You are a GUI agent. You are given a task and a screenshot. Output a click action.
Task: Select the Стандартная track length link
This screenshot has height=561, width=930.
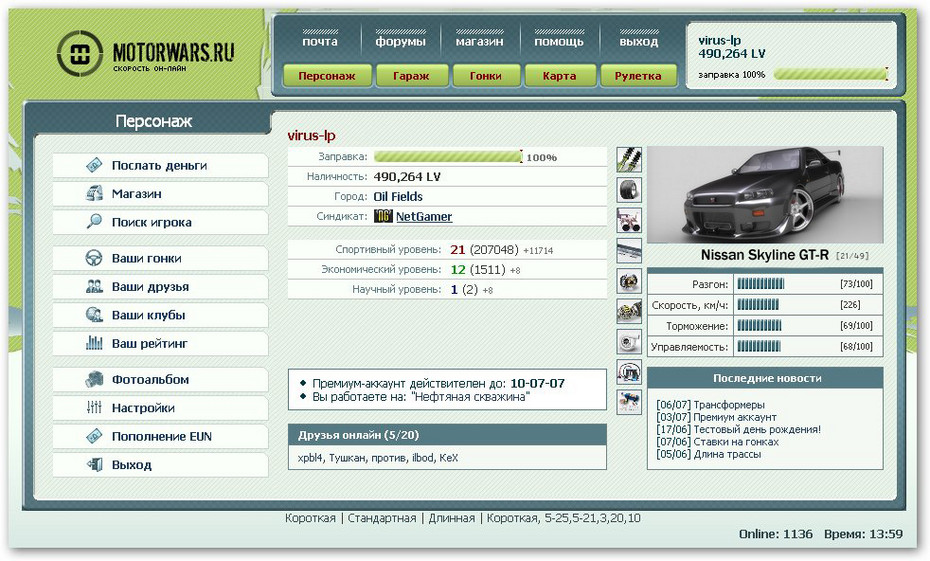[382, 518]
